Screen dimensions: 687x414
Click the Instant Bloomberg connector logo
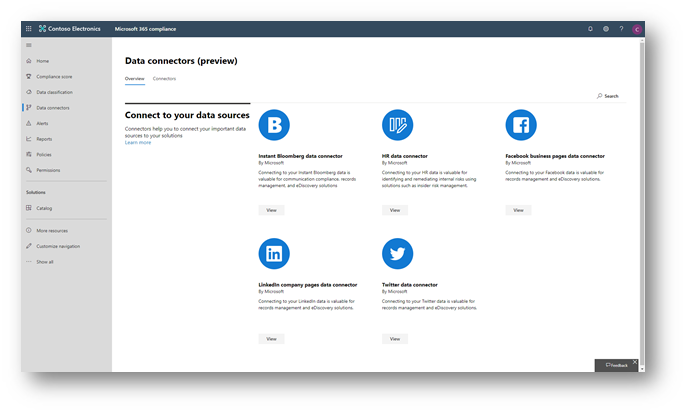[274, 125]
